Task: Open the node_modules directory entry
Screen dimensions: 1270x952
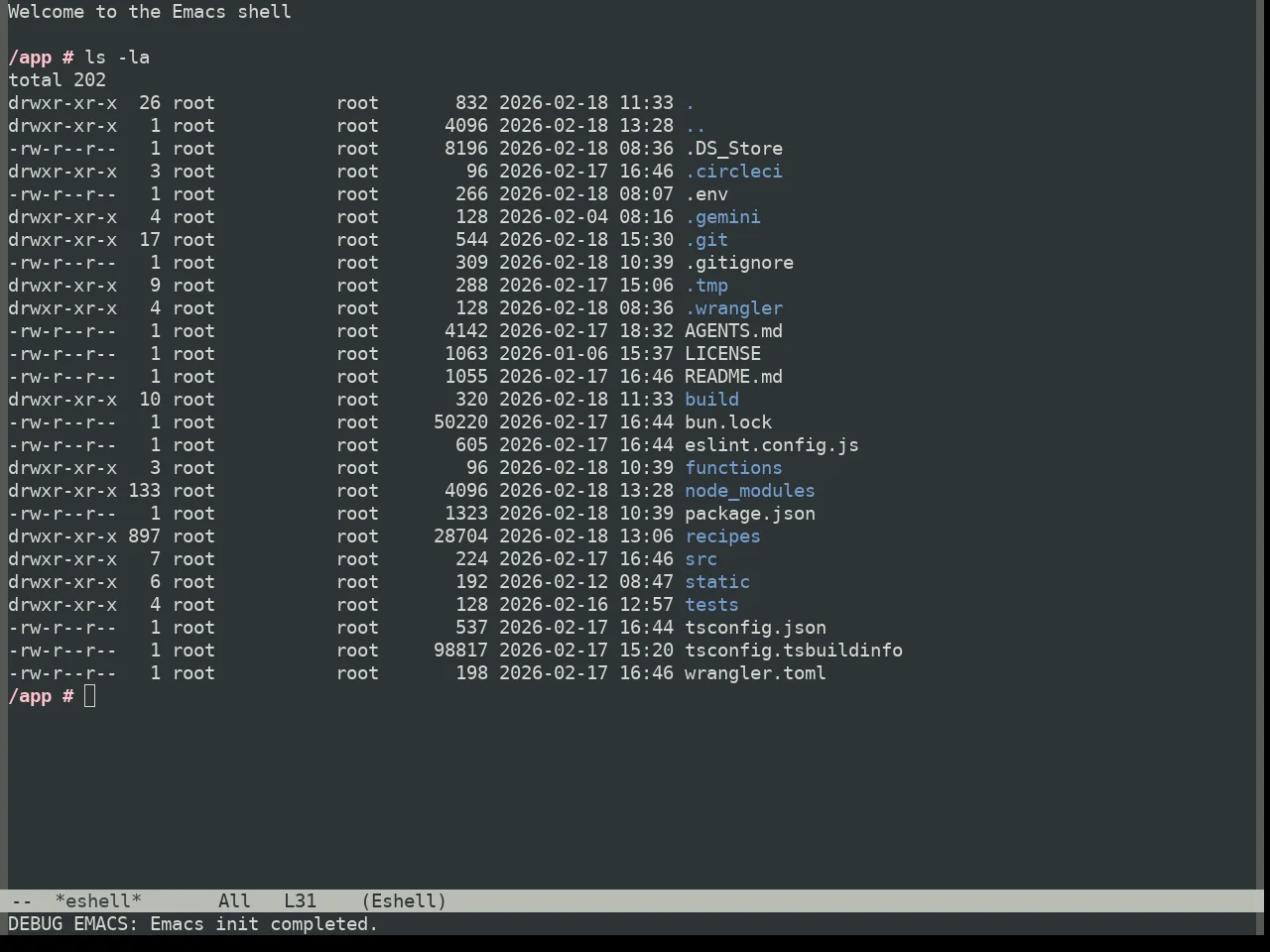Action: pyautogui.click(x=750, y=491)
